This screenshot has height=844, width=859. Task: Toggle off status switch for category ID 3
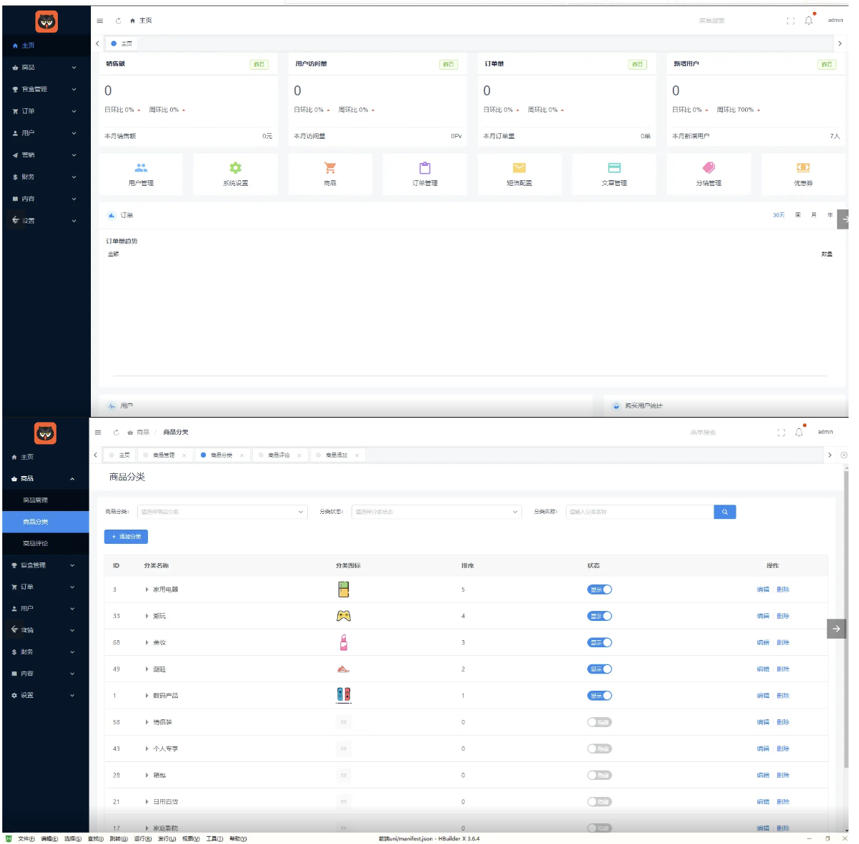tap(599, 590)
